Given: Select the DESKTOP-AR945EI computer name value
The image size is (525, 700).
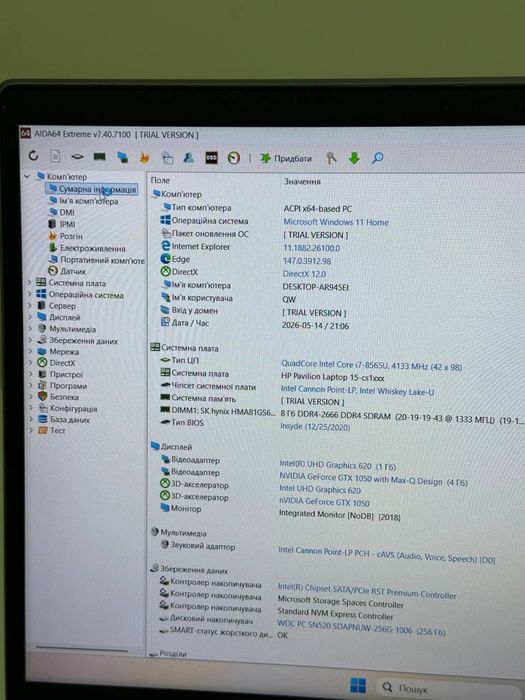Looking at the screenshot, I should pos(315,287).
